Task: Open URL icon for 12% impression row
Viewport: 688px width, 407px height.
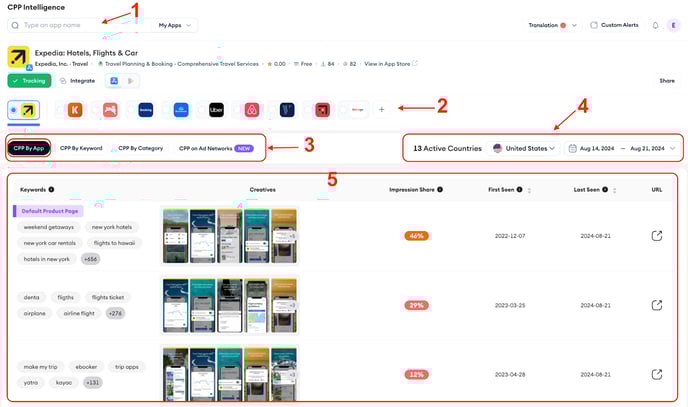Action: pyautogui.click(x=656, y=374)
